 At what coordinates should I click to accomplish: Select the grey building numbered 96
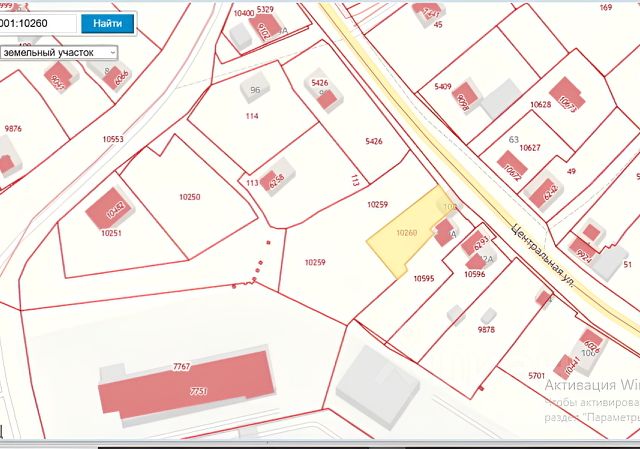coord(255,89)
